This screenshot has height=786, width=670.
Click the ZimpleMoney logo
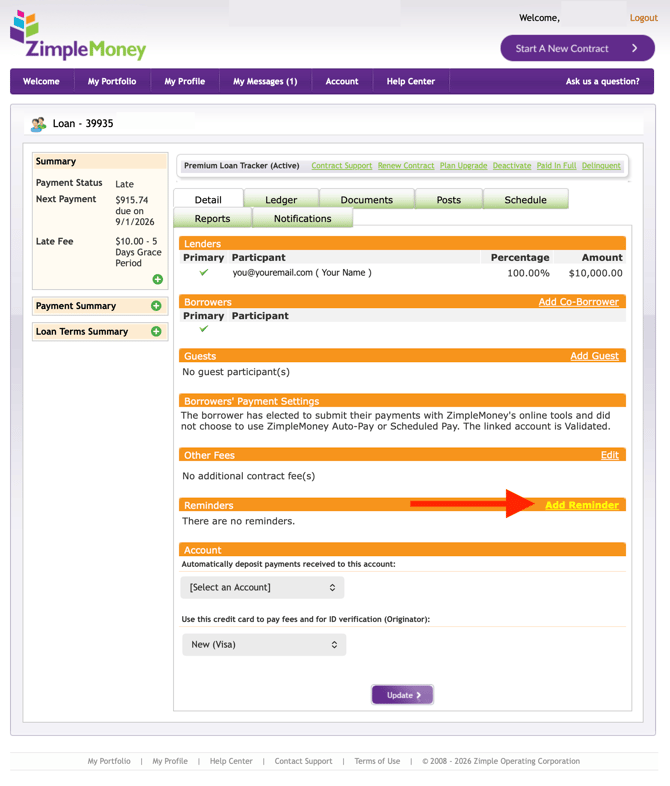pyautogui.click(x=78, y=36)
